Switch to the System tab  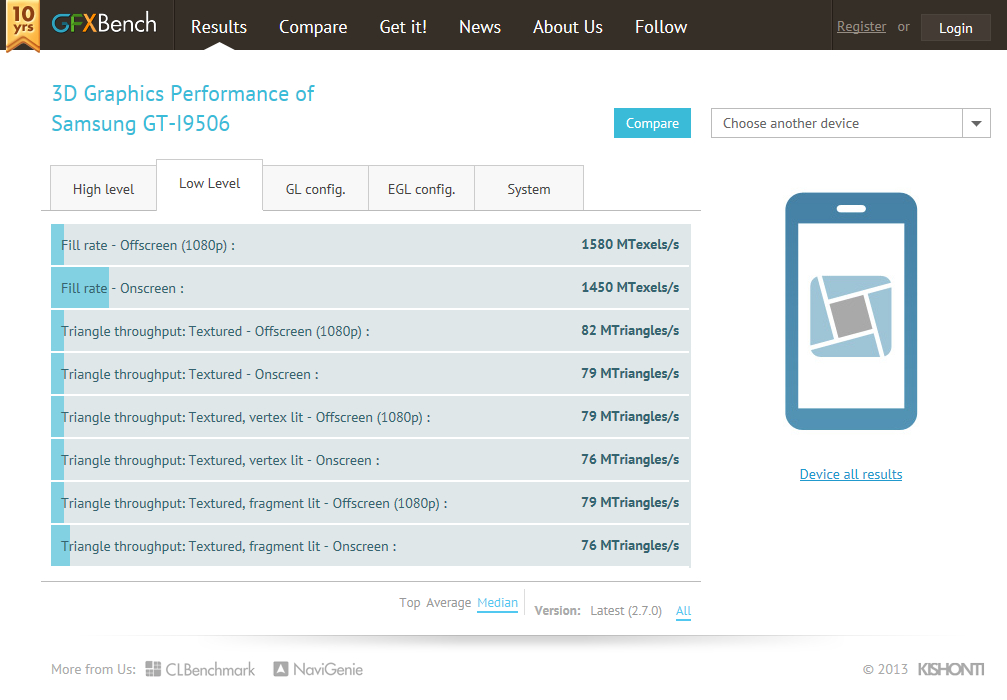pos(529,189)
